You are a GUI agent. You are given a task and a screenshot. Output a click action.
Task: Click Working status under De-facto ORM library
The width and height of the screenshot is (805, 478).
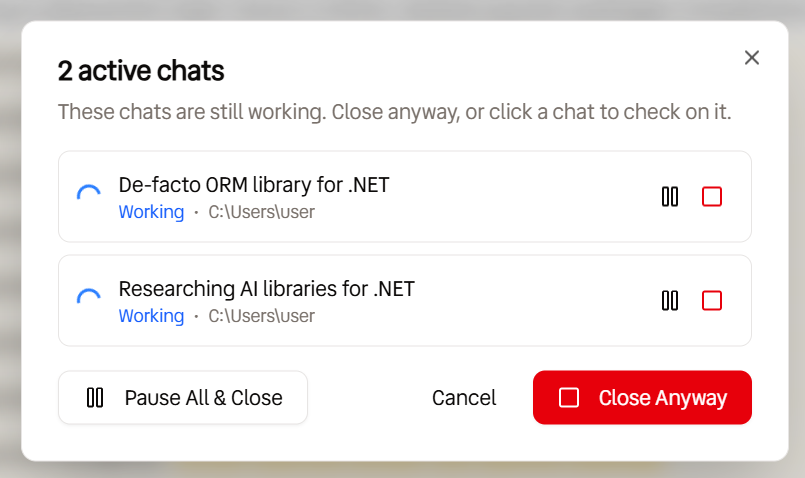(x=151, y=212)
